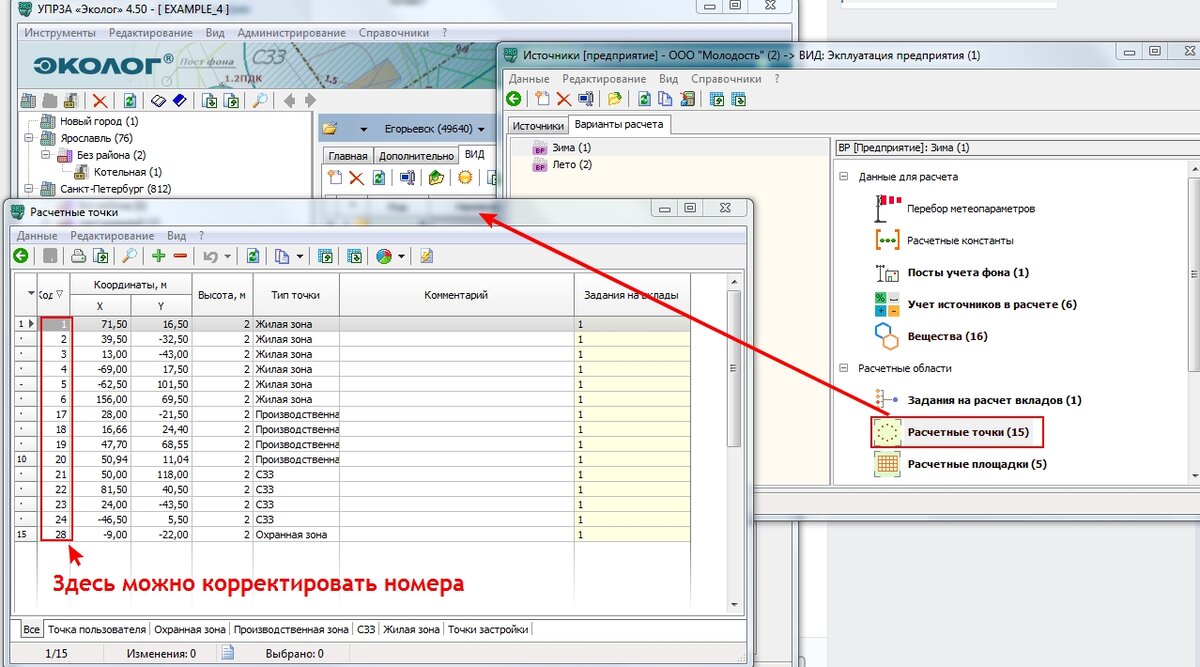Collapse the Данные для расчета section
Screen dimensions: 1200x667
coord(845,177)
